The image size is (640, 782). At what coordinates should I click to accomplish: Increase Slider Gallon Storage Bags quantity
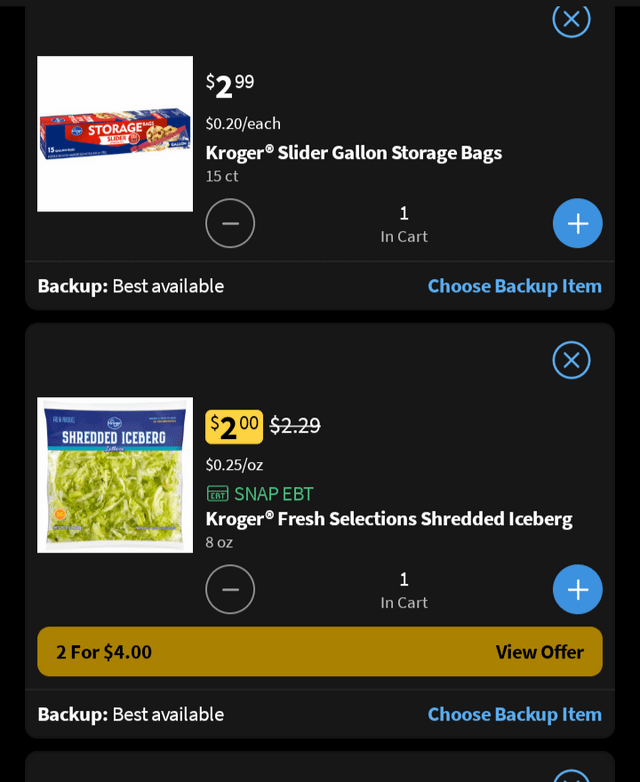pyautogui.click(x=578, y=223)
